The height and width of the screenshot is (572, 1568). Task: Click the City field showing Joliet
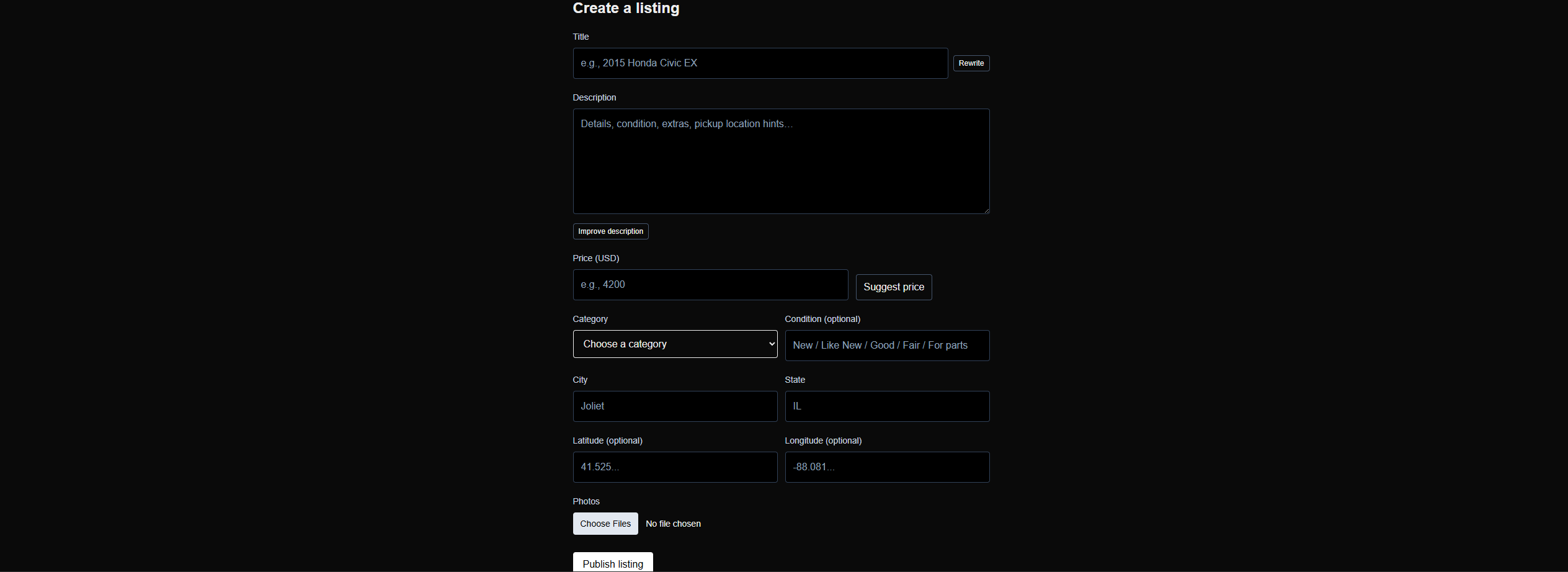point(675,406)
